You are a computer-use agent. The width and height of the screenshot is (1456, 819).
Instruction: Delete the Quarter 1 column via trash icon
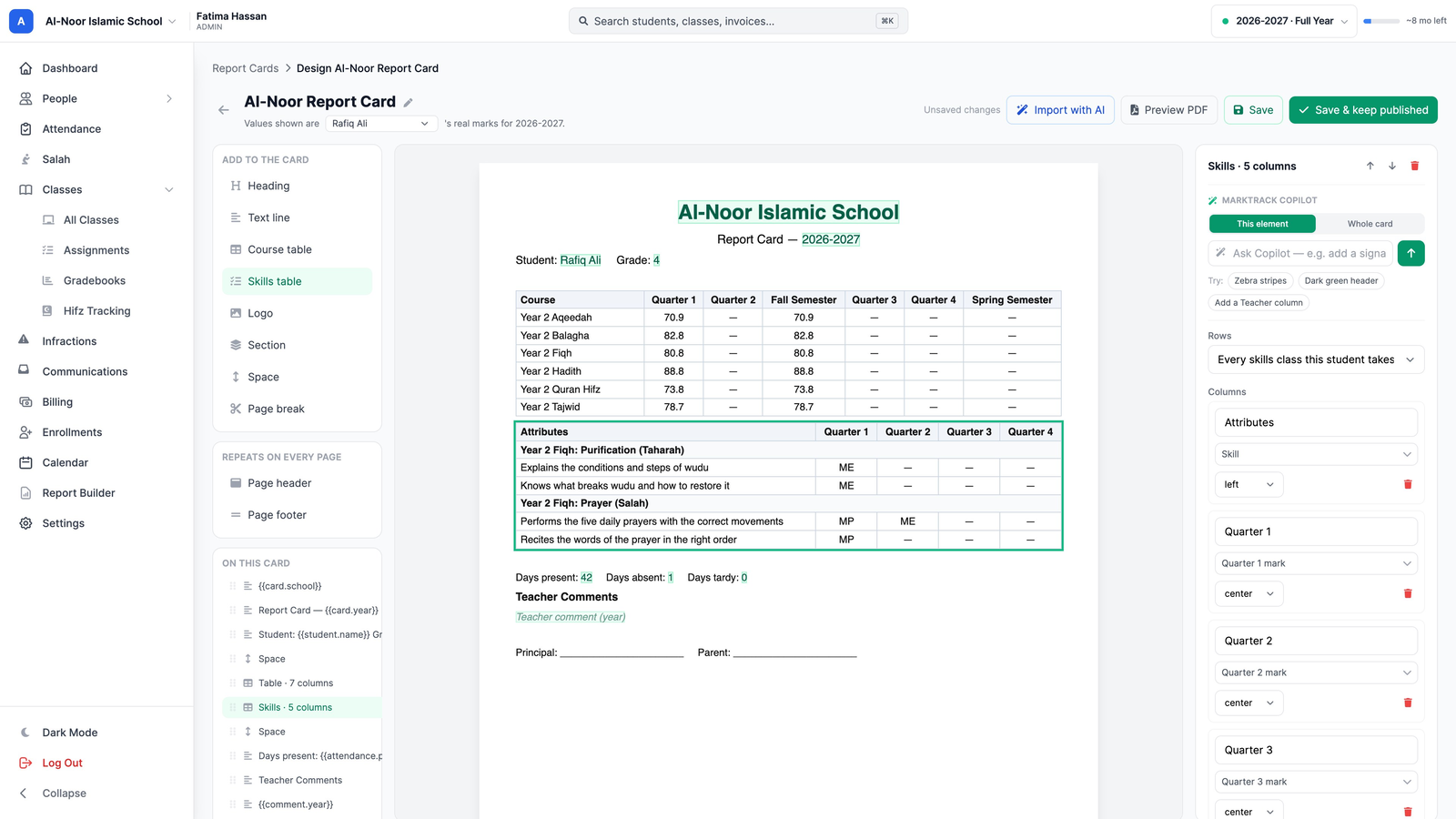[1408, 593]
